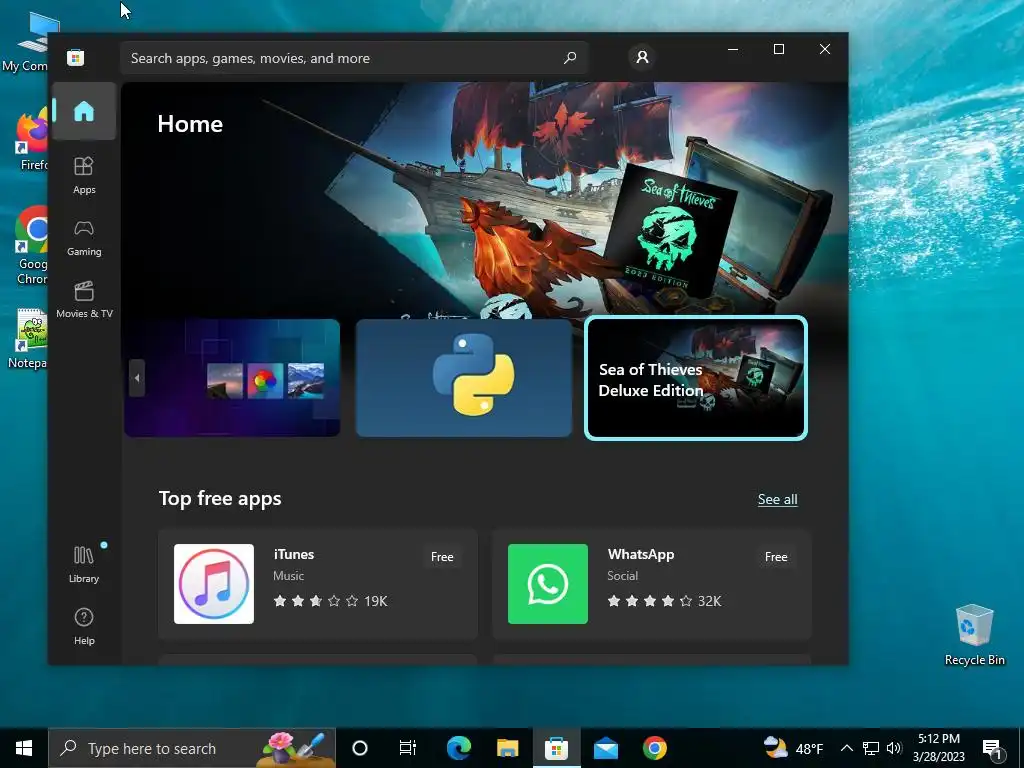
Task: Go to Gaming section in sidebar
Action: point(84,238)
